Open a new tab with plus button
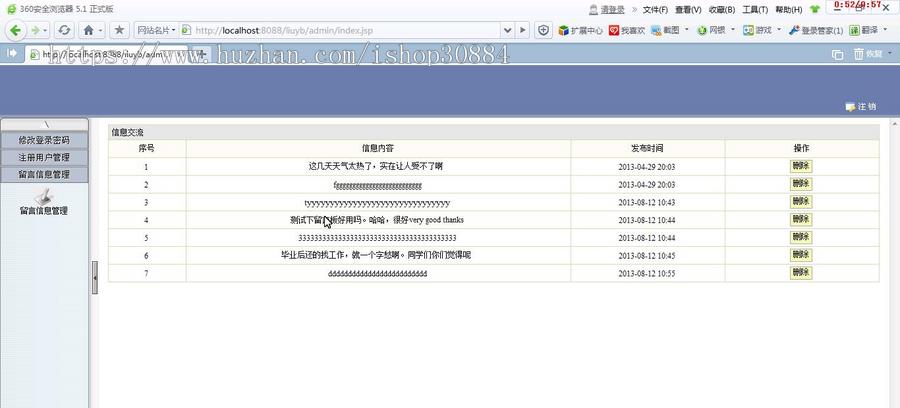The image size is (900, 408). tap(202, 54)
